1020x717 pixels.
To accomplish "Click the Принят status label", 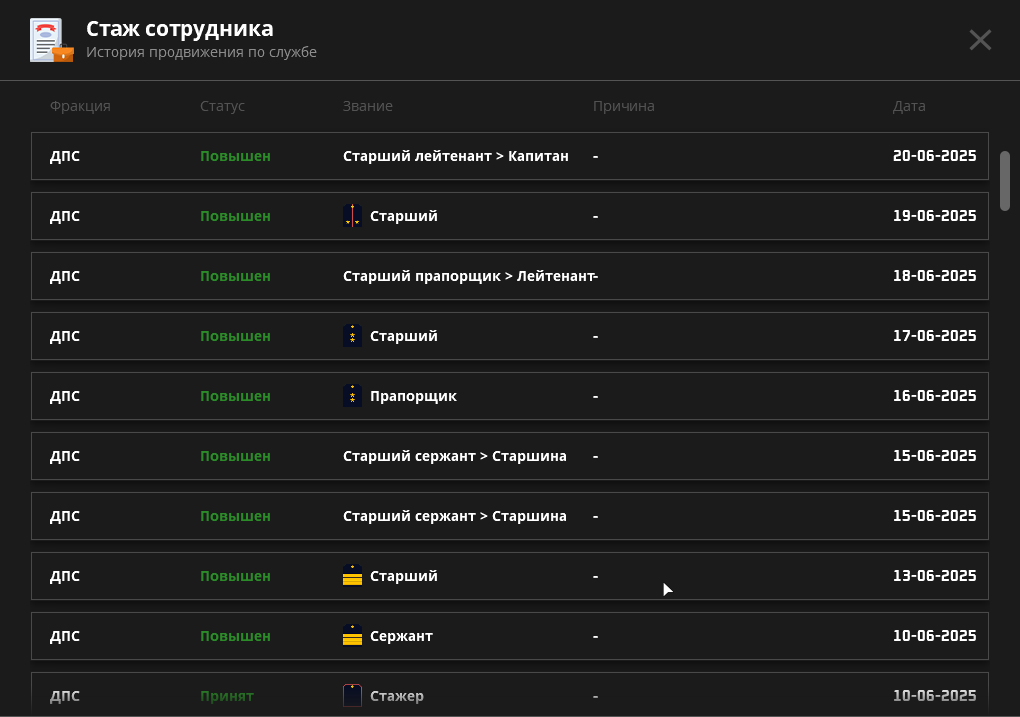I will click(227, 696).
